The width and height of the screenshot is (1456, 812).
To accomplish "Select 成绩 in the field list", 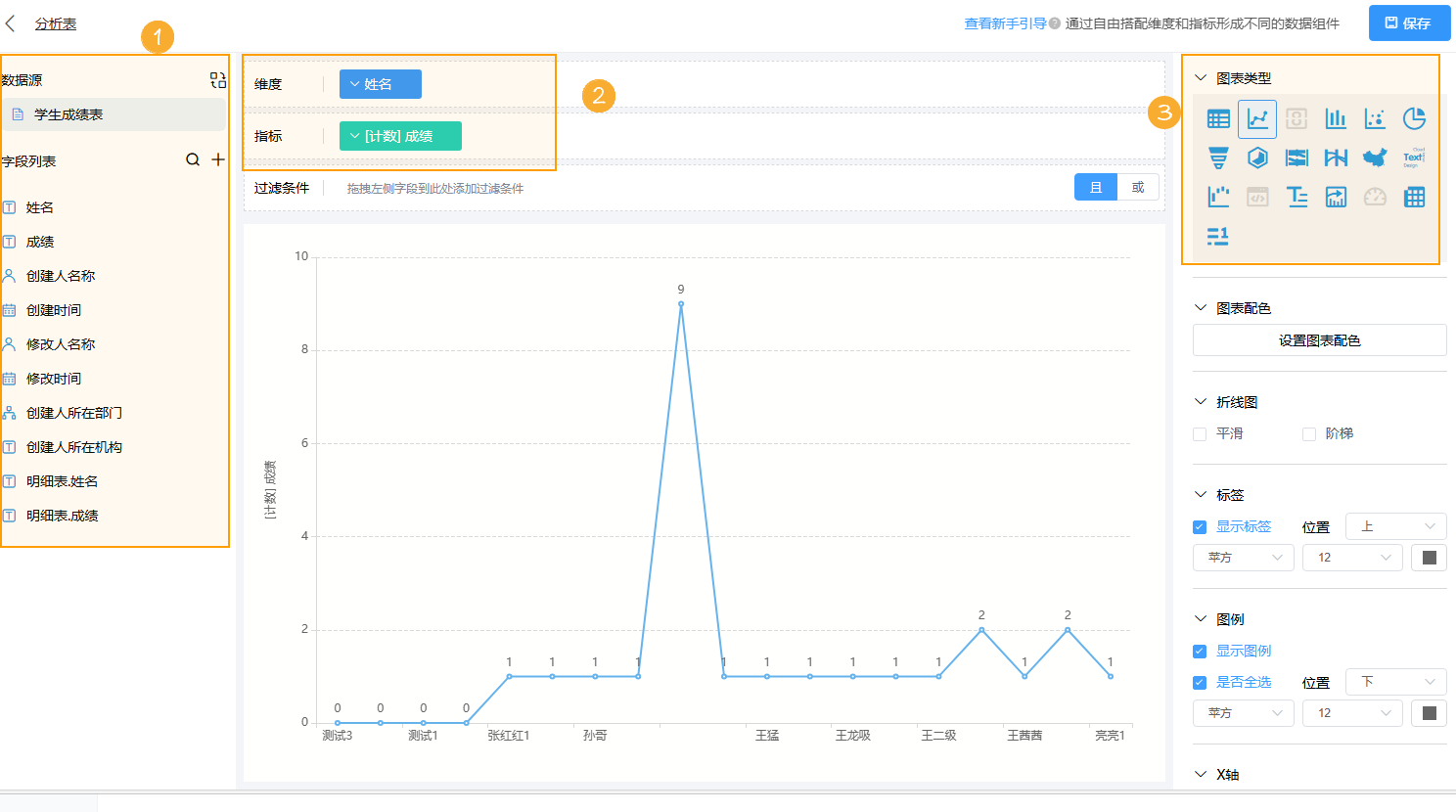I will point(40,242).
